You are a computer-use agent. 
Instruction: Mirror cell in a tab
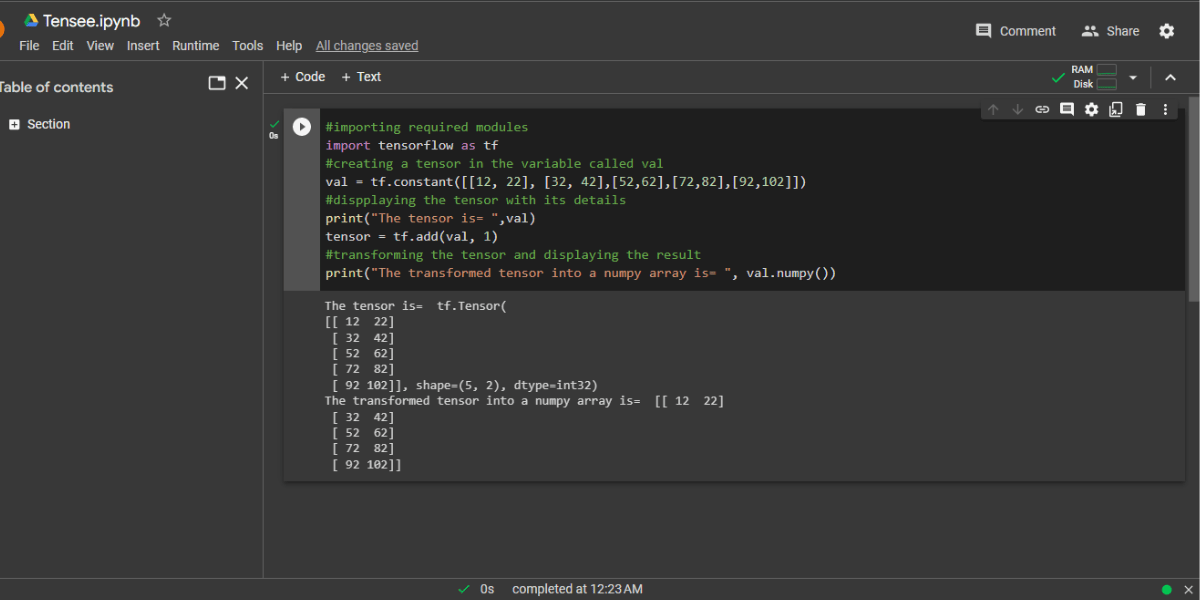[x=1115, y=109]
